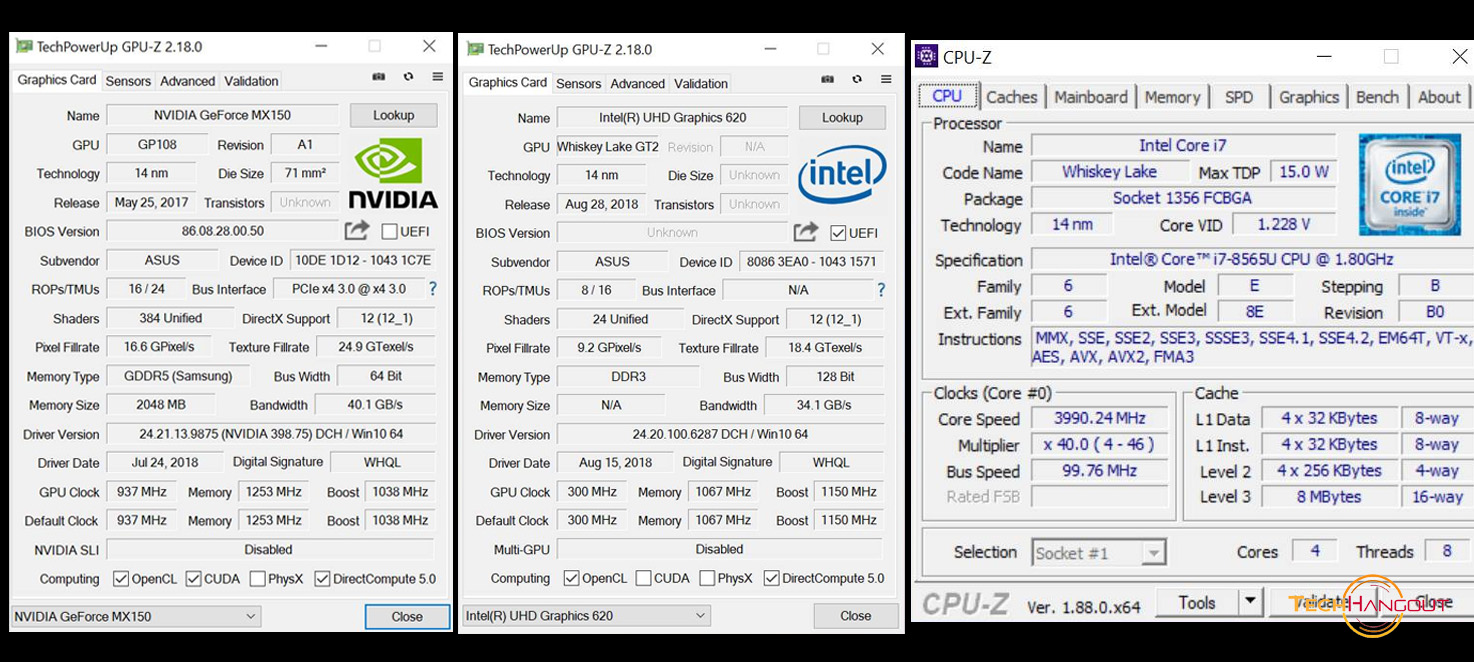Toggle the PhysX checkbox in NVIDIA GPU-Z window
The height and width of the screenshot is (662, 1474).
258,578
